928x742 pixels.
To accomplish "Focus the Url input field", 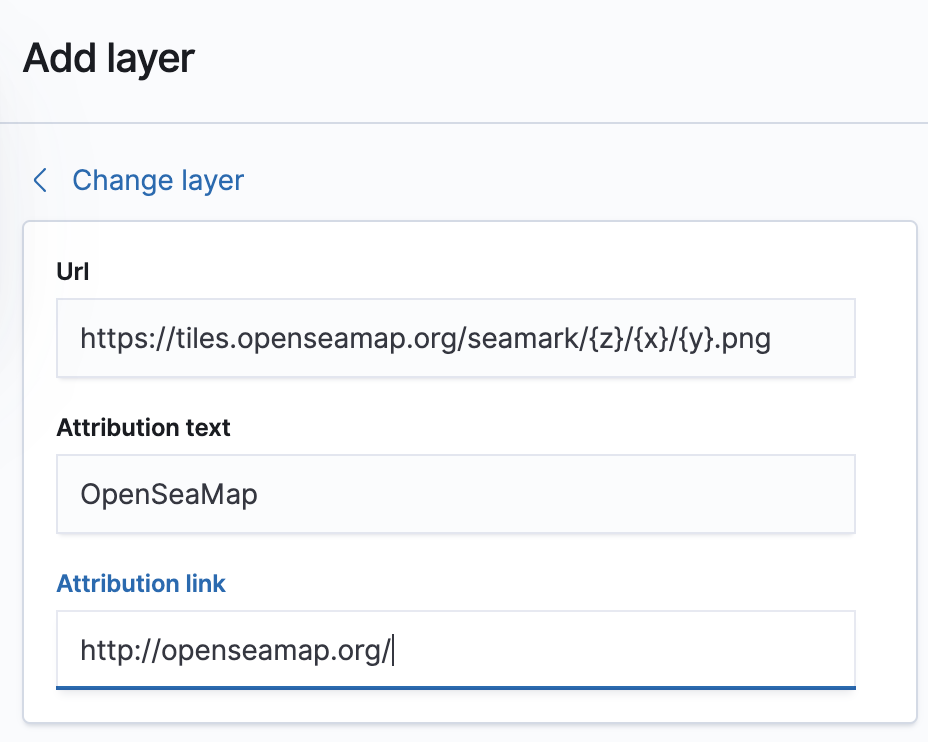I will pyautogui.click(x=455, y=338).
